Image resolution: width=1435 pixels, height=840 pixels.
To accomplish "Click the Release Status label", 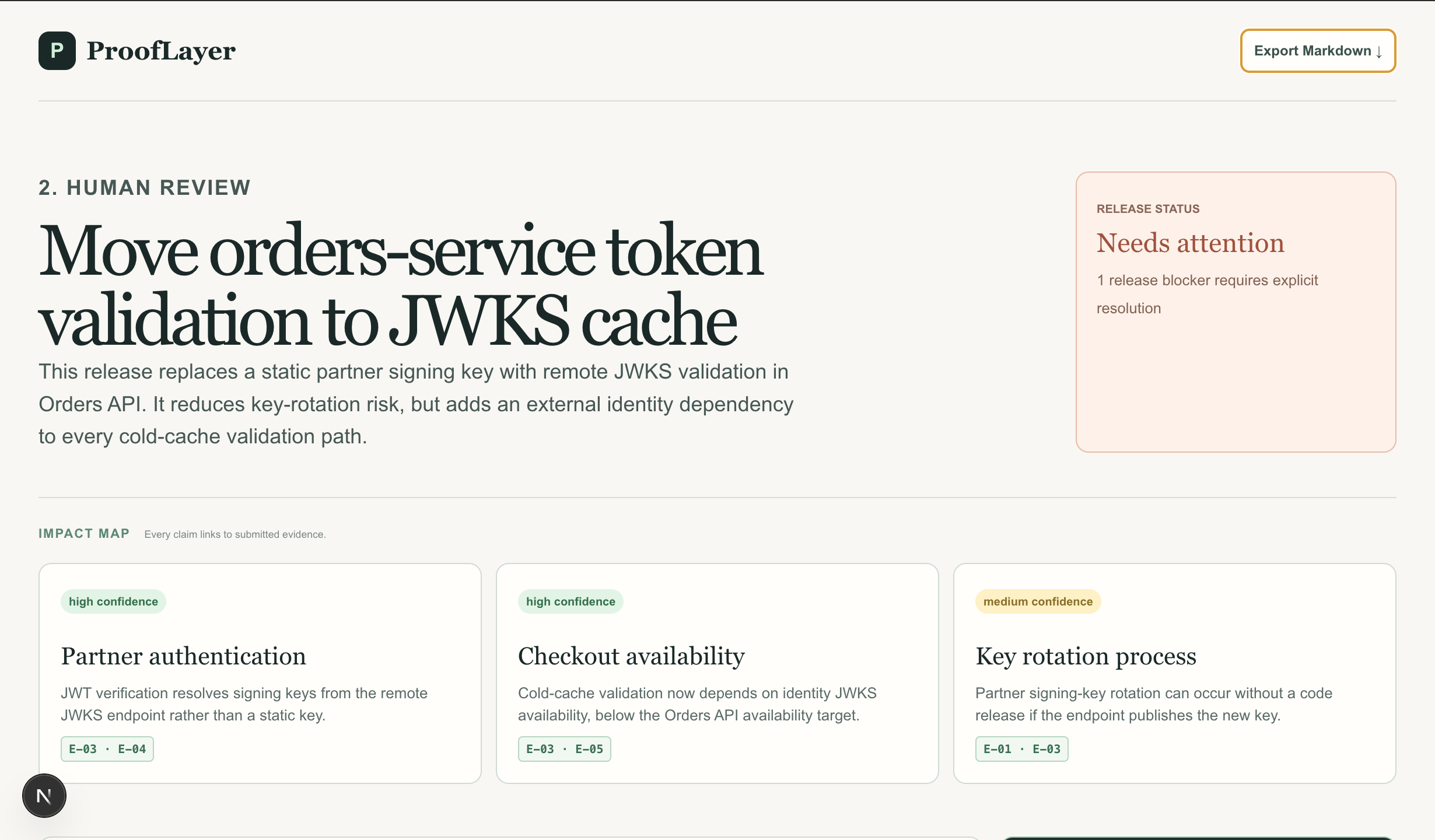I will click(1148, 209).
